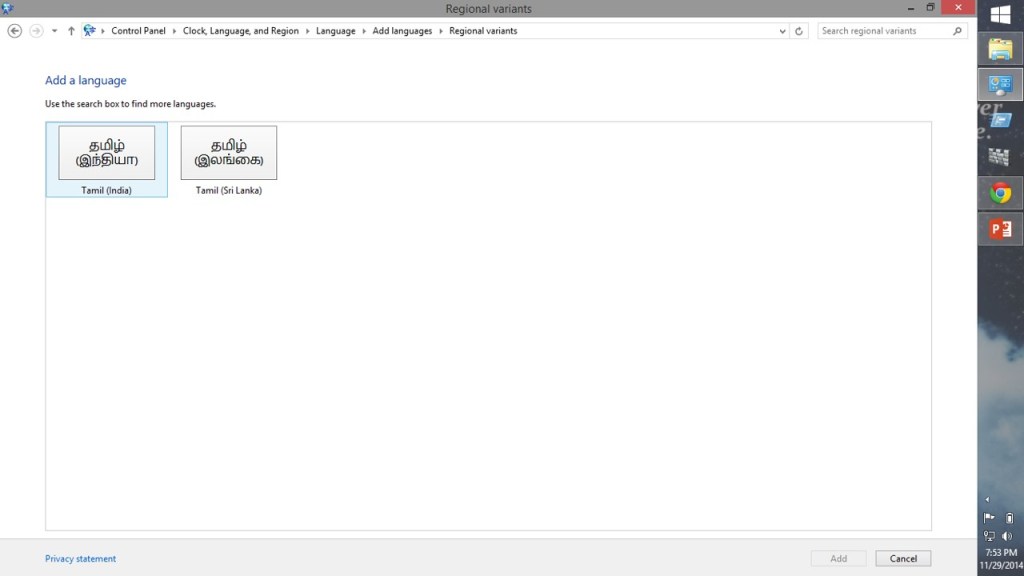Select the Tamil (India) language tile
This screenshot has width=1024, height=576.
pyautogui.click(x=106, y=159)
